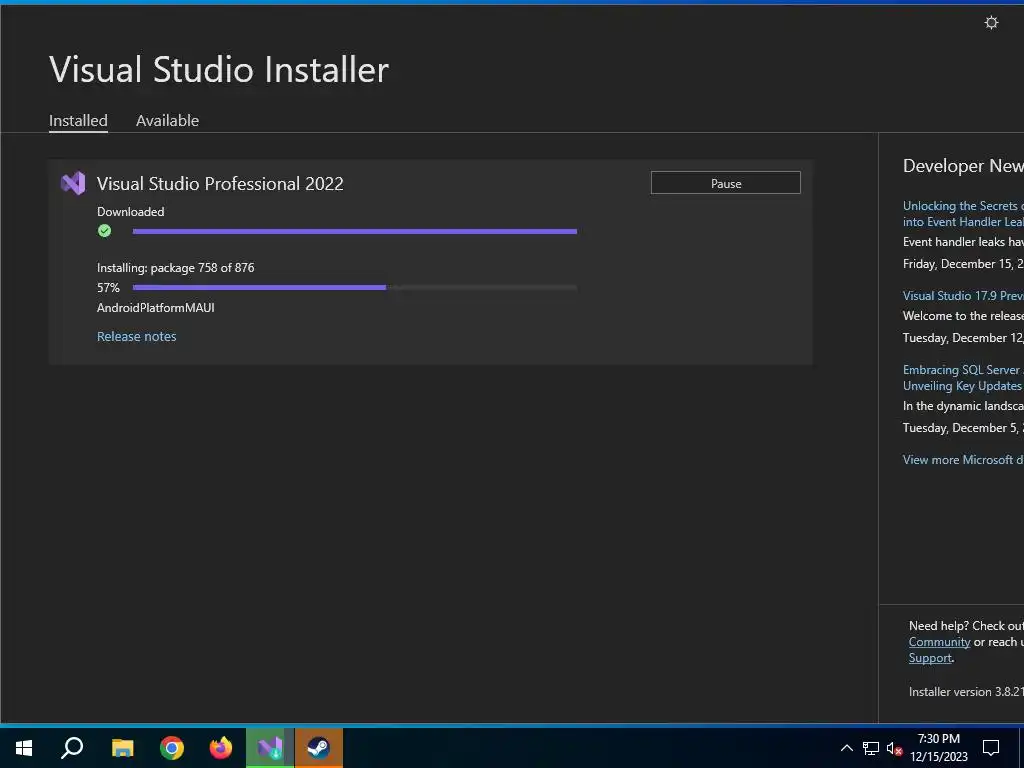Image resolution: width=1024 pixels, height=768 pixels.
Task: Click the Installer version text
Action: tap(966, 692)
